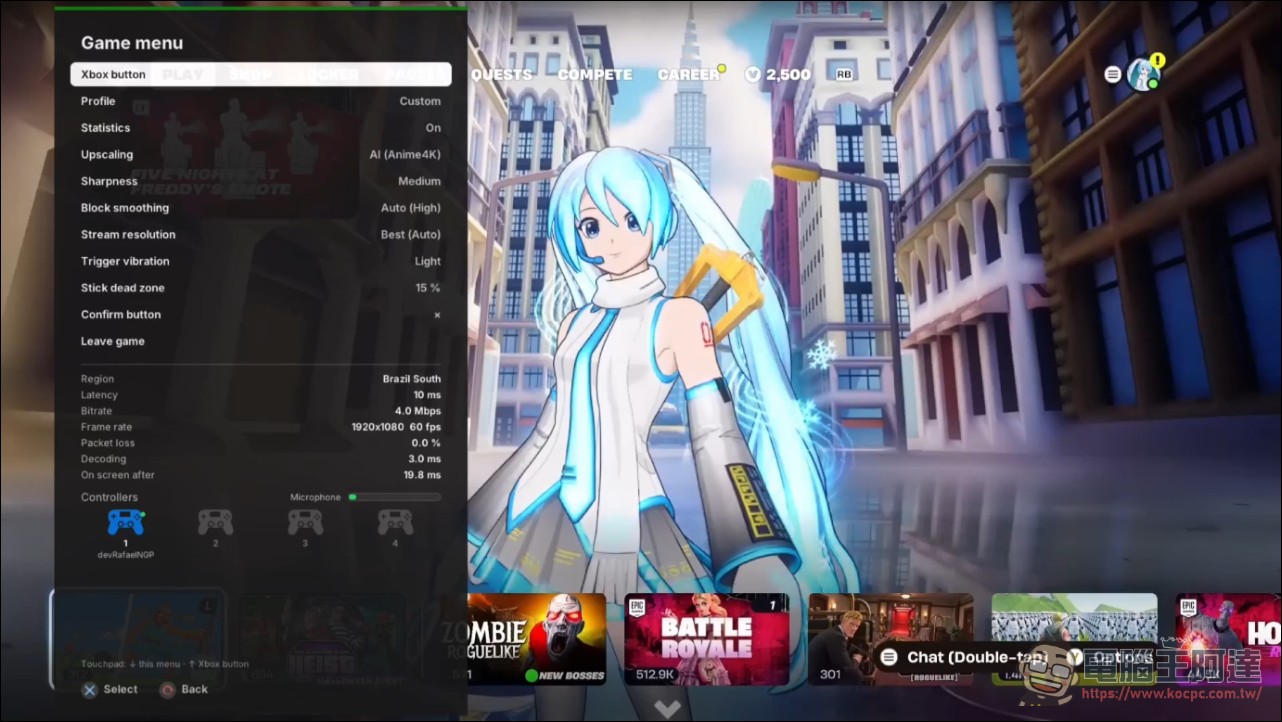Open the Battle Royale game tile
This screenshot has width=1282, height=722.
pyautogui.click(x=707, y=639)
